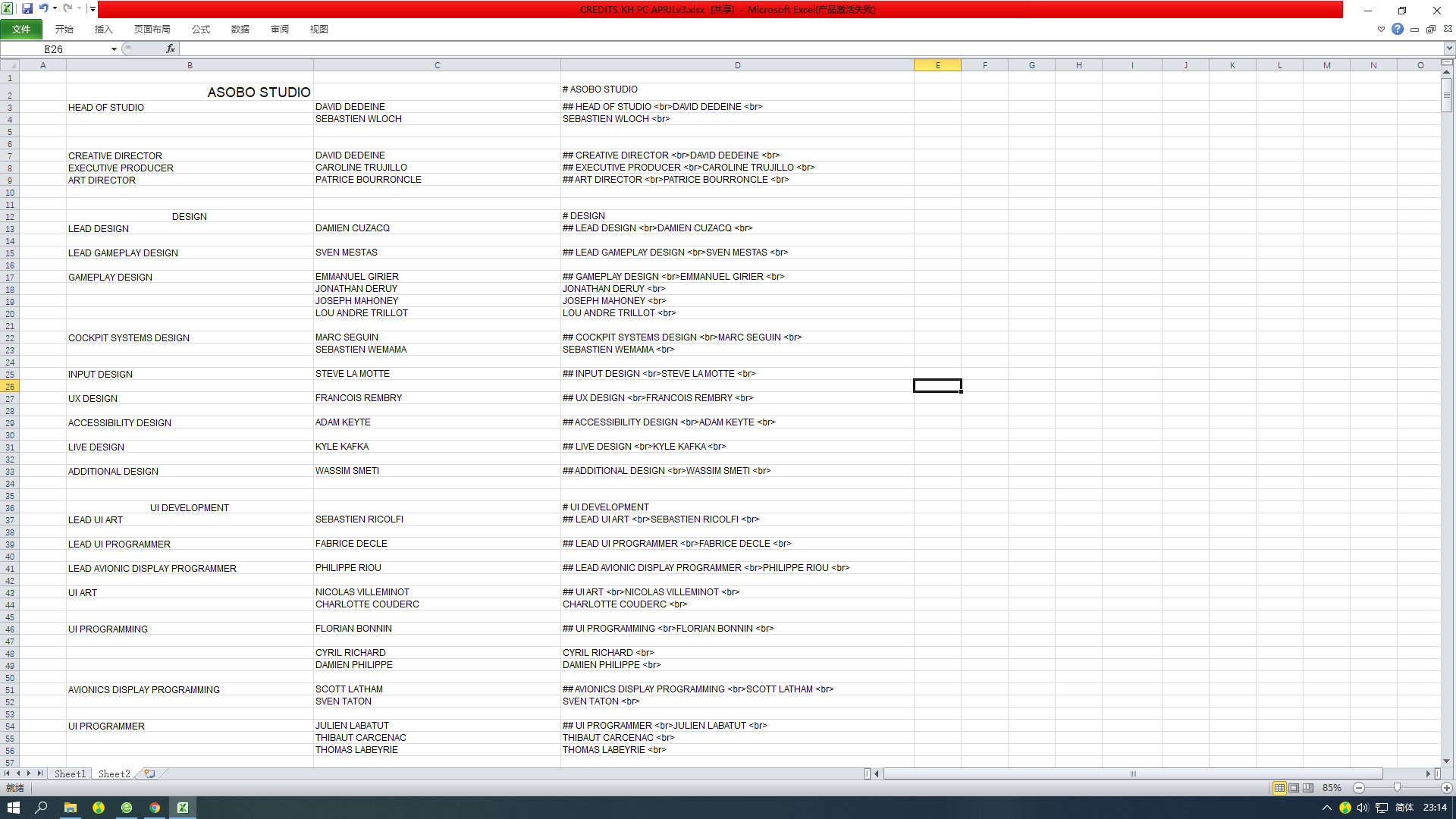Viewport: 1456px width, 819px height.
Task: Switch to Page Layout view in status bar
Action: 1294,788
